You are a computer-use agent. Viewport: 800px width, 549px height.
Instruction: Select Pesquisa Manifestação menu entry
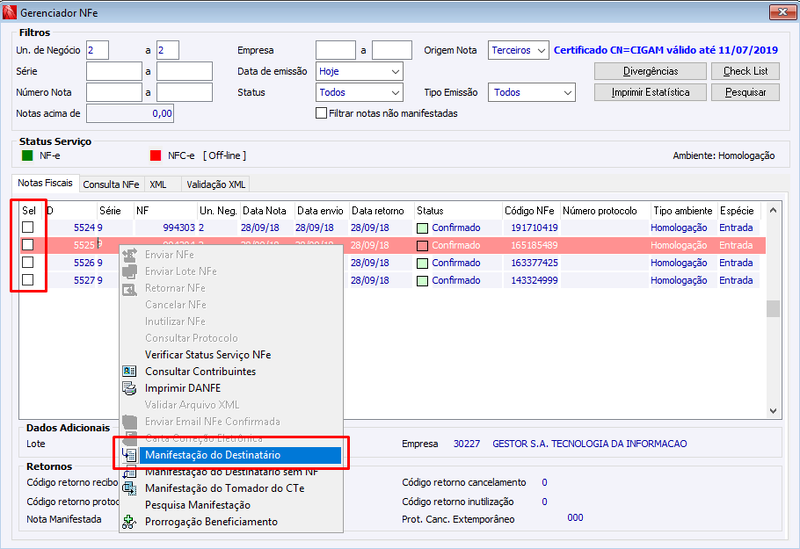point(198,505)
